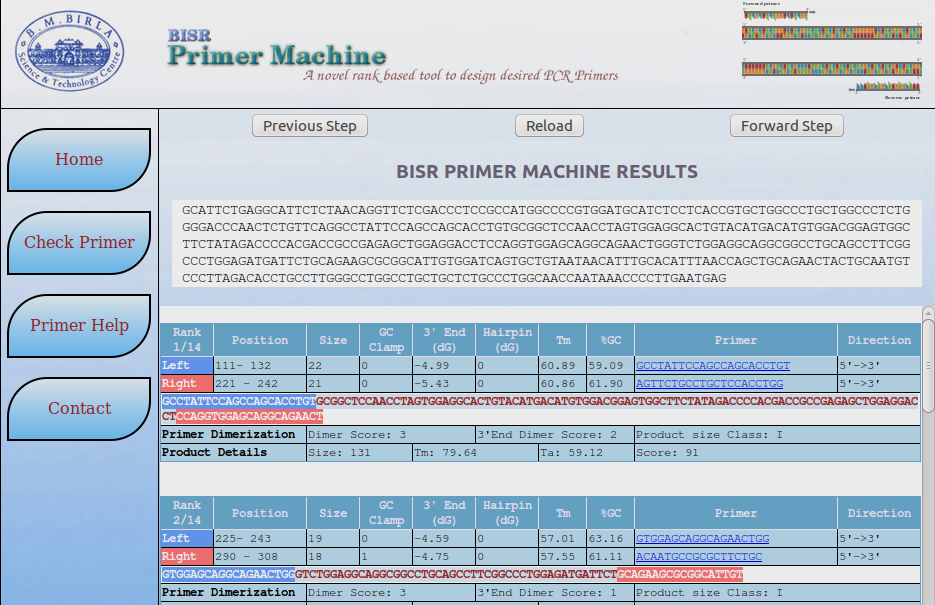Open right primer link AGTTCTGCCTGCTCCACCTGG
This screenshot has width=935, height=605.
coord(710,383)
